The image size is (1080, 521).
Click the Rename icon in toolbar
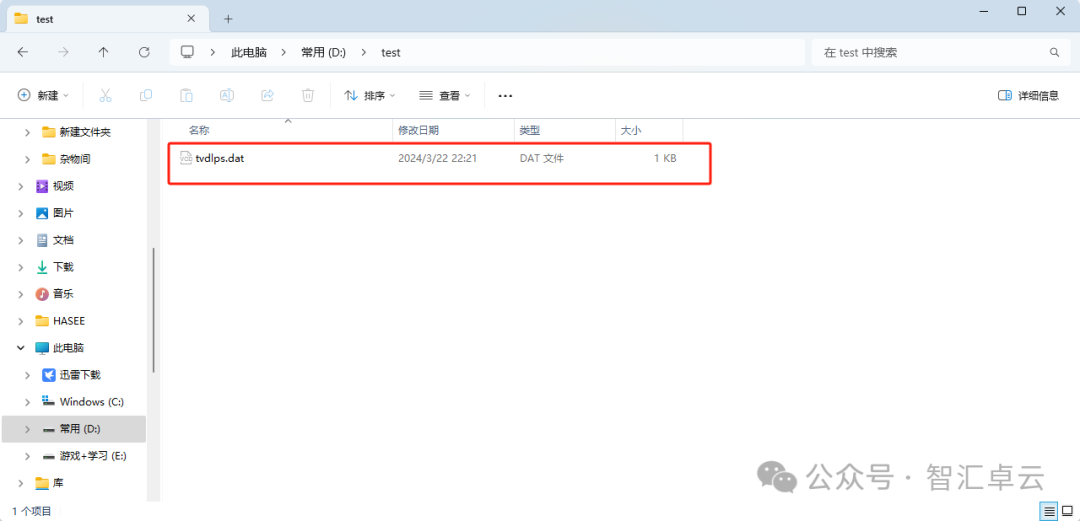pos(227,95)
